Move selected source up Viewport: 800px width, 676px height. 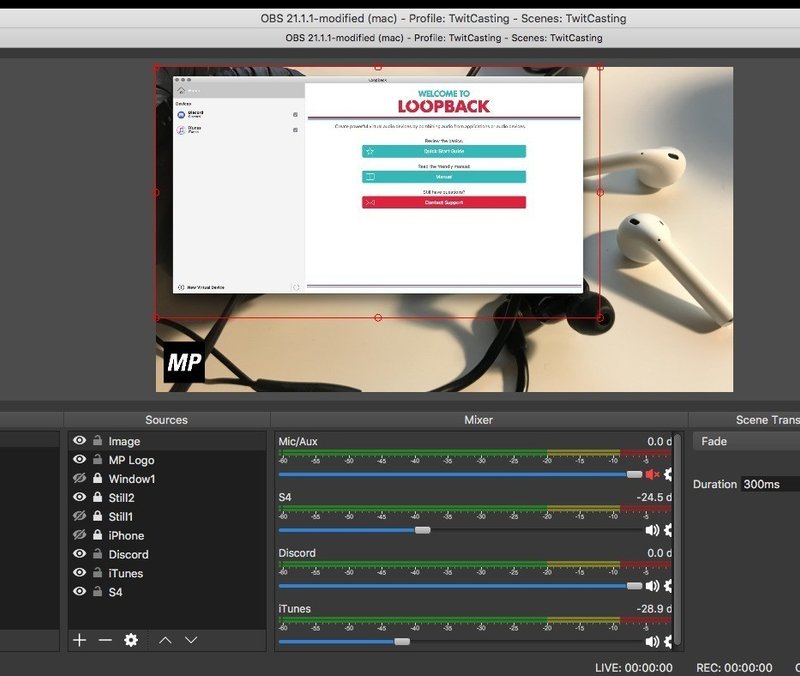(x=165, y=640)
